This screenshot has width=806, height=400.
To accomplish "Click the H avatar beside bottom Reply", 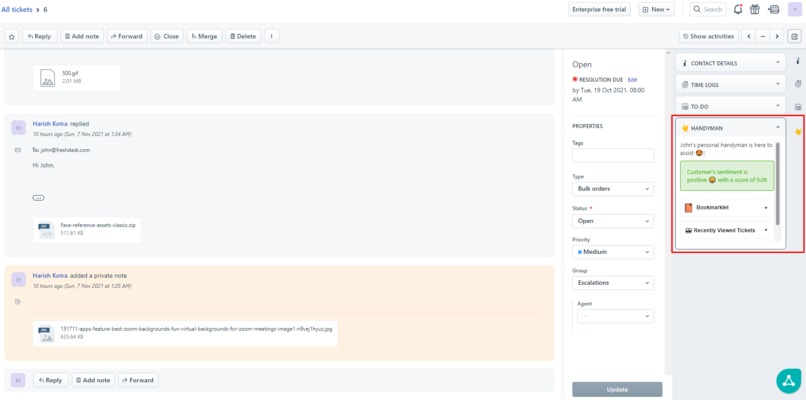I will (x=18, y=380).
